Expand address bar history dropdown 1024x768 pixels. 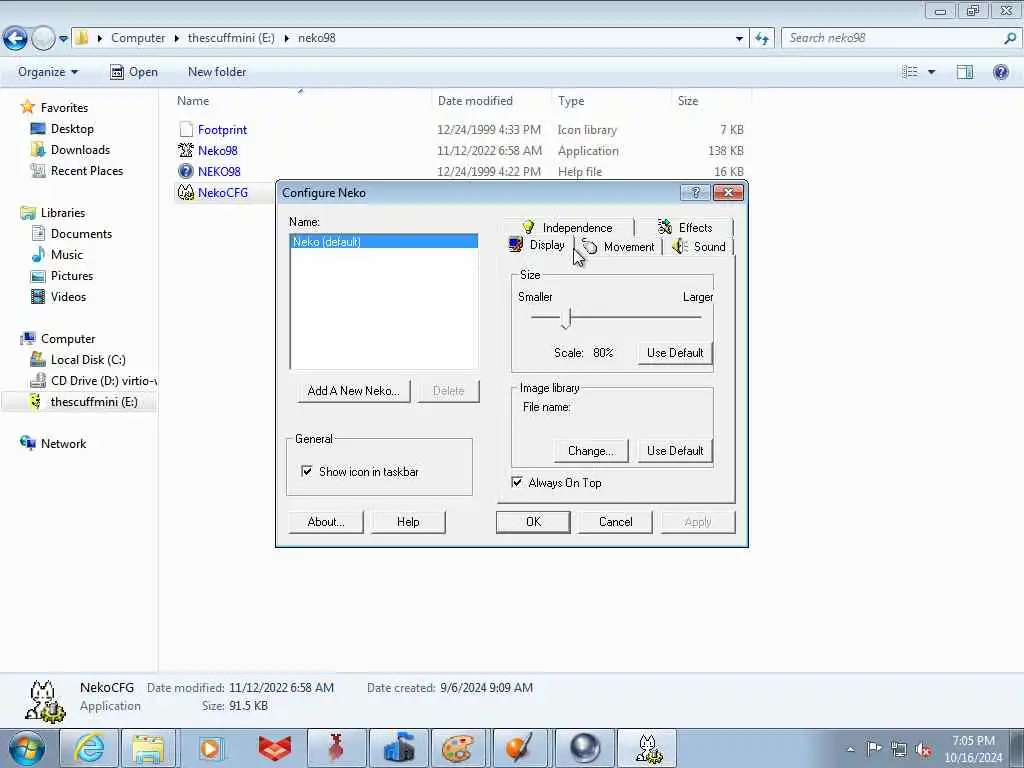tap(739, 39)
